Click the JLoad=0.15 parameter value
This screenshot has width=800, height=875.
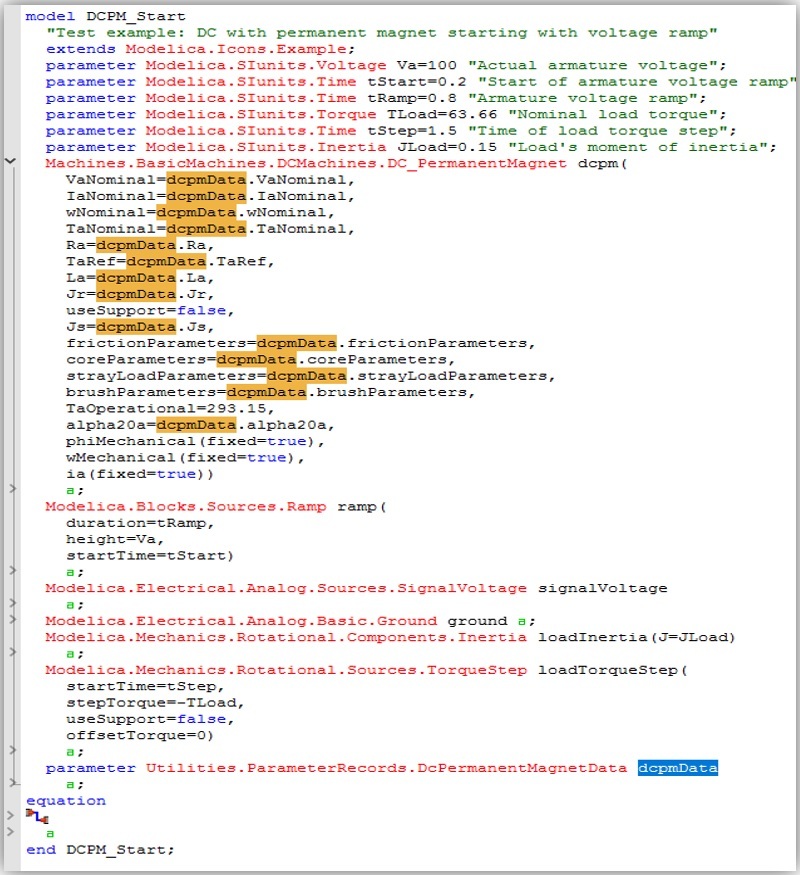point(446,147)
